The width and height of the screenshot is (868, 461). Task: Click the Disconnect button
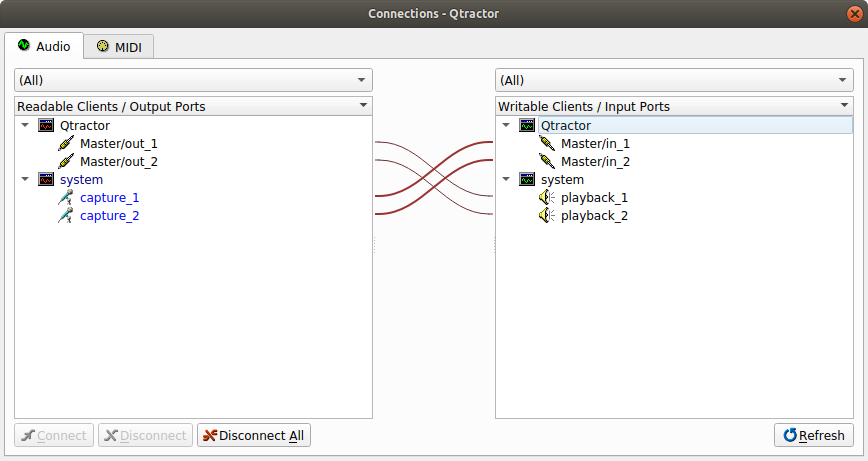click(146, 436)
